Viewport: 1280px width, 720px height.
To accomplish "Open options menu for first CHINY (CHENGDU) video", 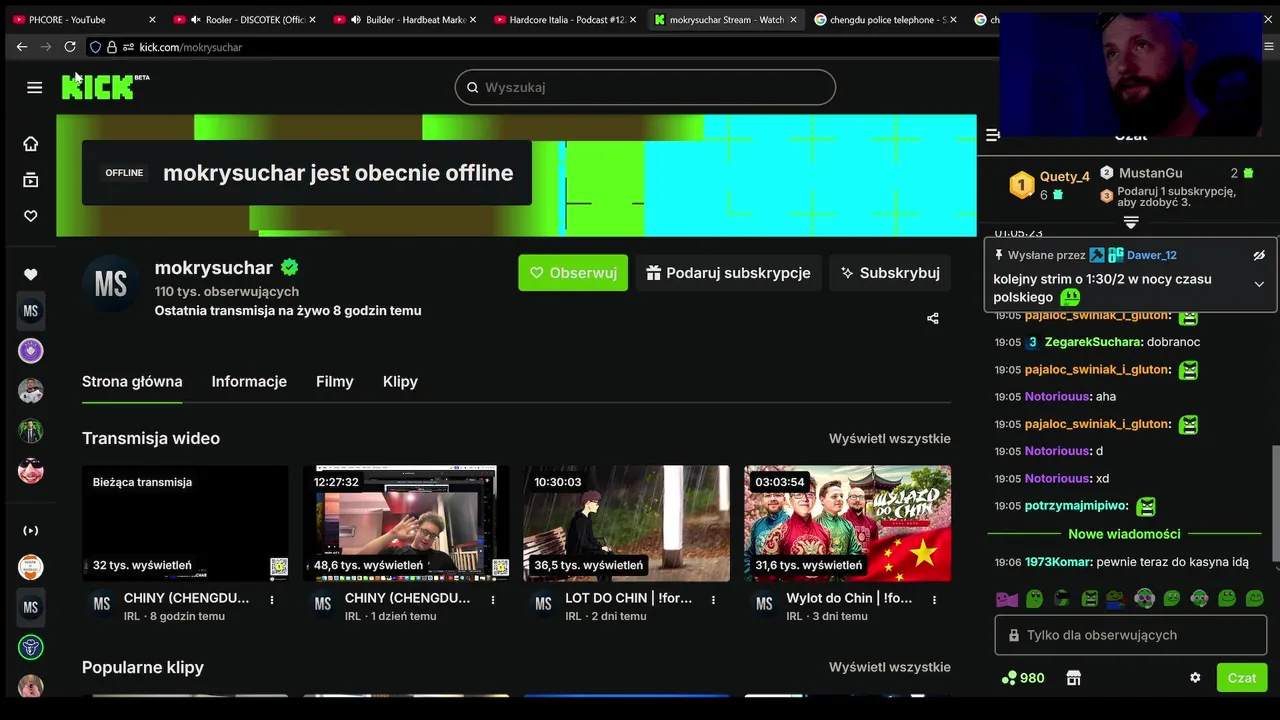I will click(x=272, y=600).
